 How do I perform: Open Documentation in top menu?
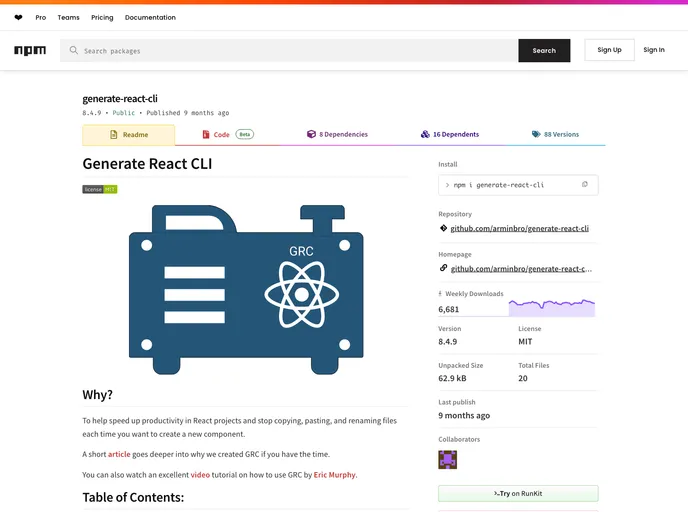150,18
